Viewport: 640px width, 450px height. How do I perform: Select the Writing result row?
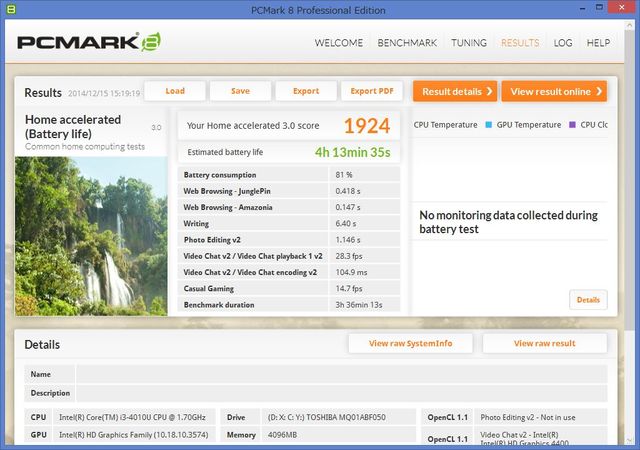pos(289,223)
